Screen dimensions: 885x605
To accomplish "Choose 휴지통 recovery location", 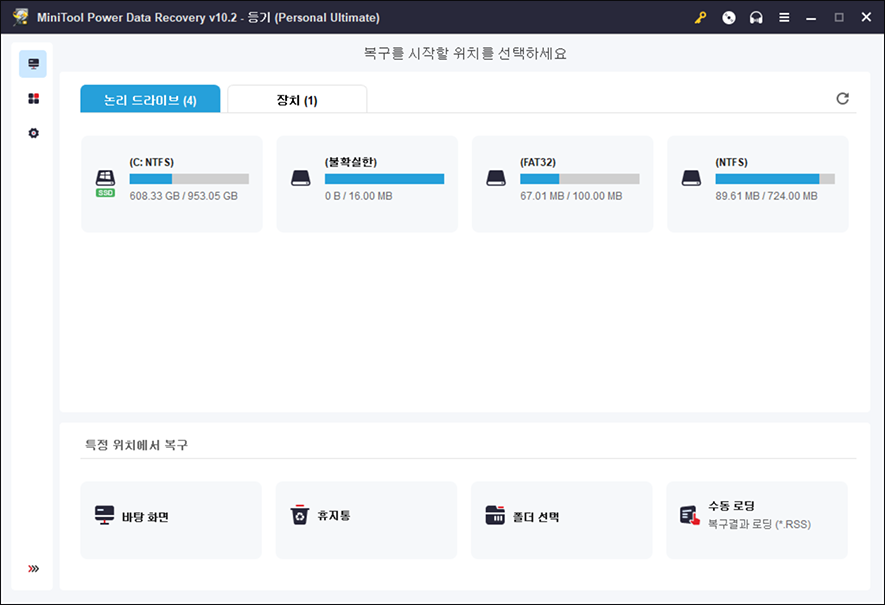I will [366, 520].
